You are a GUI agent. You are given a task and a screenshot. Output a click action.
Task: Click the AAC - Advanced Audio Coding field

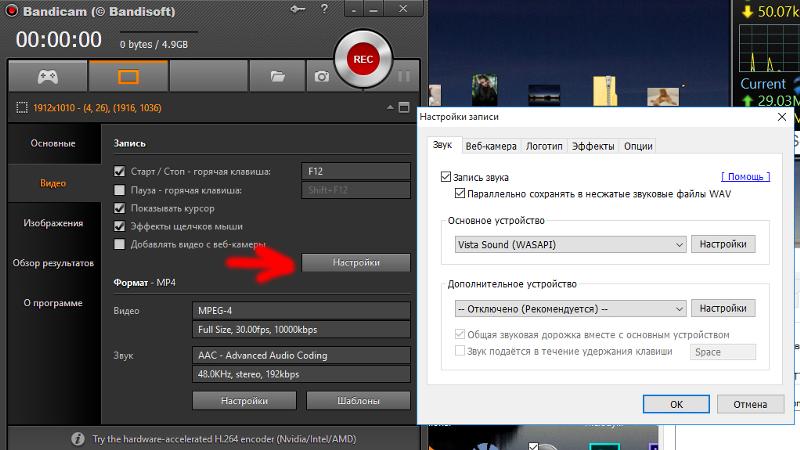(x=301, y=355)
